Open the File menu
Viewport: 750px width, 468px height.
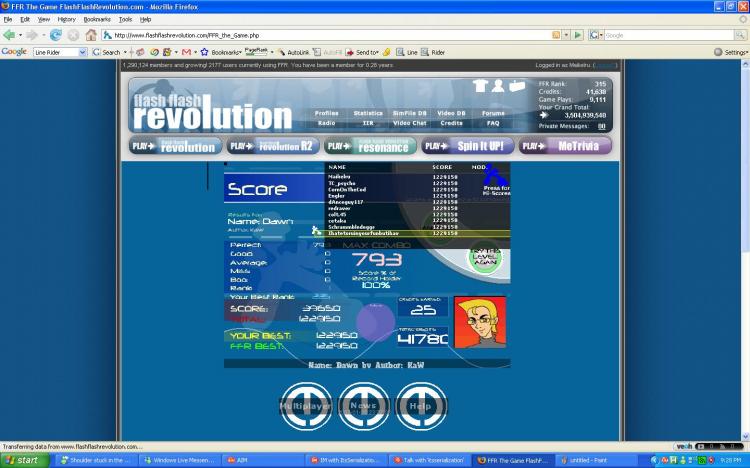8,20
